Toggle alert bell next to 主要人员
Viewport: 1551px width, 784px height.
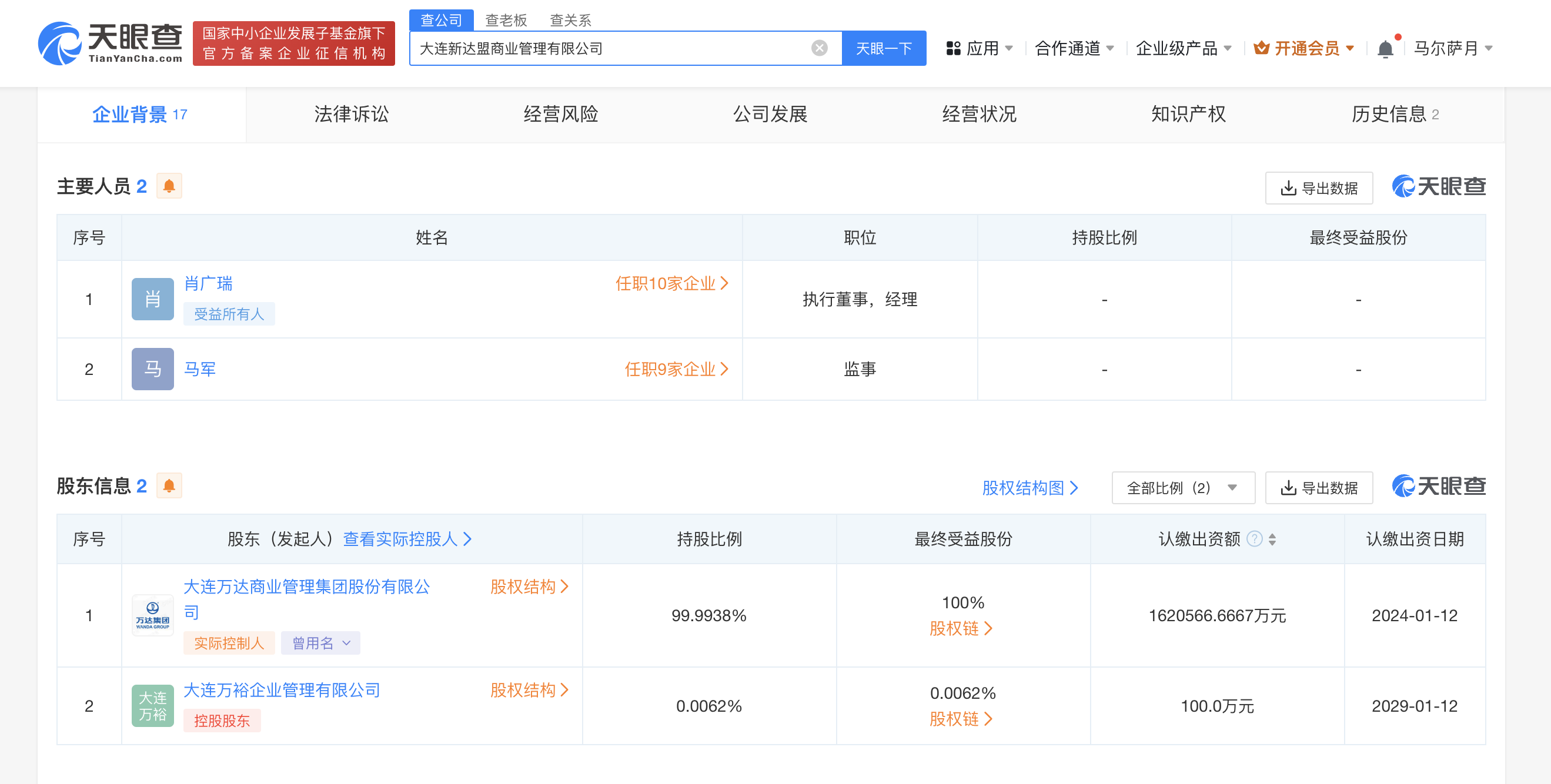click(x=169, y=186)
